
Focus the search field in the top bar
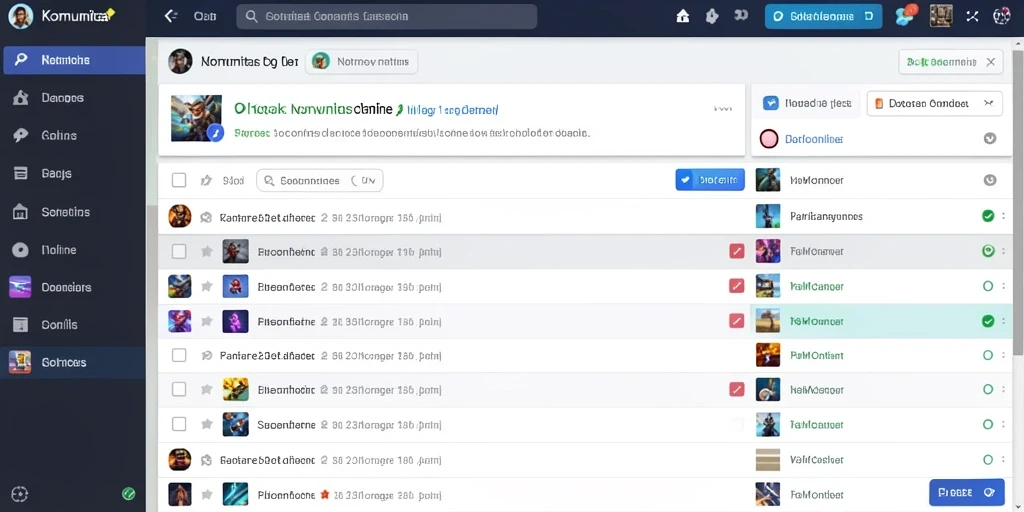[387, 17]
